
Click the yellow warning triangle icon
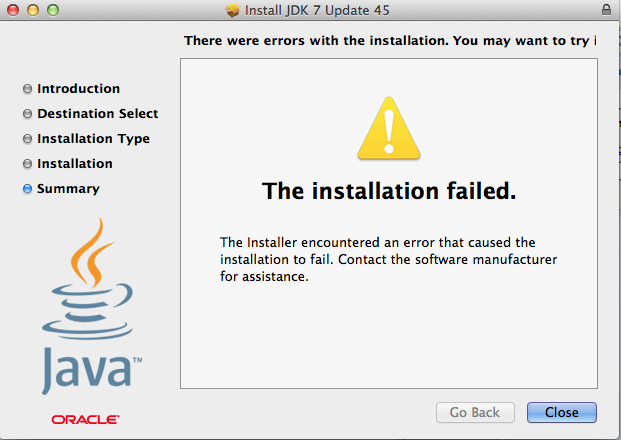click(389, 128)
